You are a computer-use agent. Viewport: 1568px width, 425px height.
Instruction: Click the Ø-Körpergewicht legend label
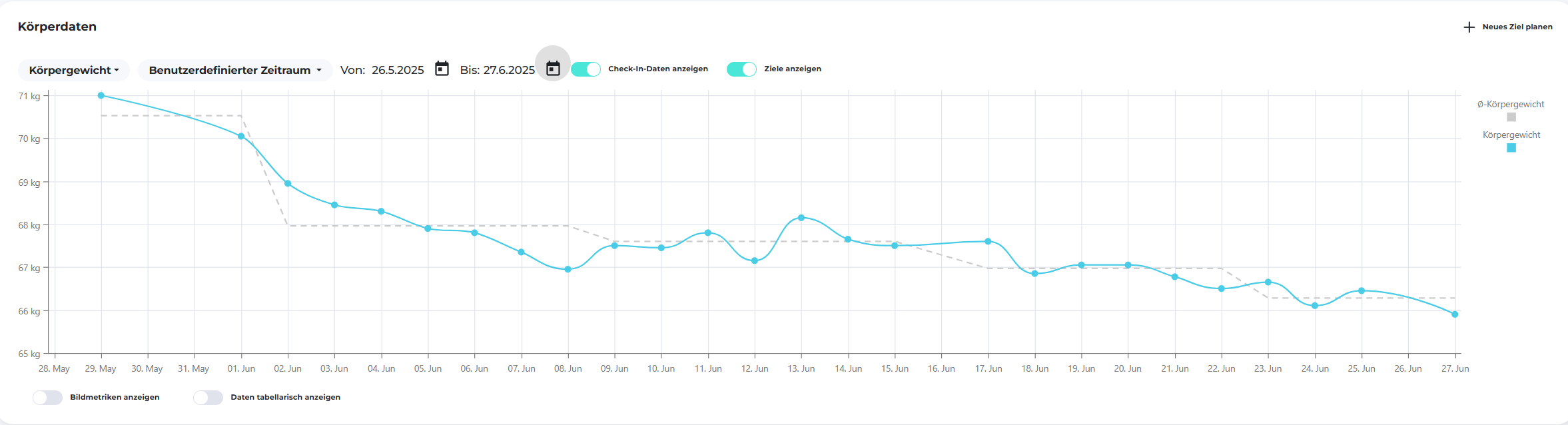pos(1511,105)
